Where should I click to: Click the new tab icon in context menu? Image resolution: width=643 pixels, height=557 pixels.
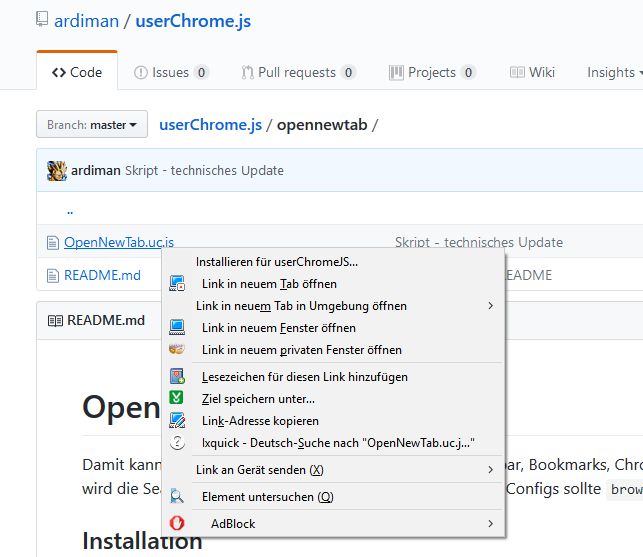tap(177, 283)
